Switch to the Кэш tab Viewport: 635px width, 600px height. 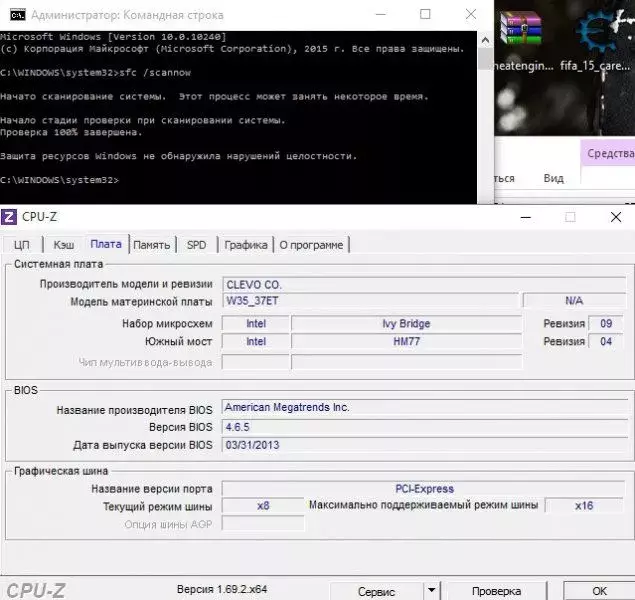(64, 245)
